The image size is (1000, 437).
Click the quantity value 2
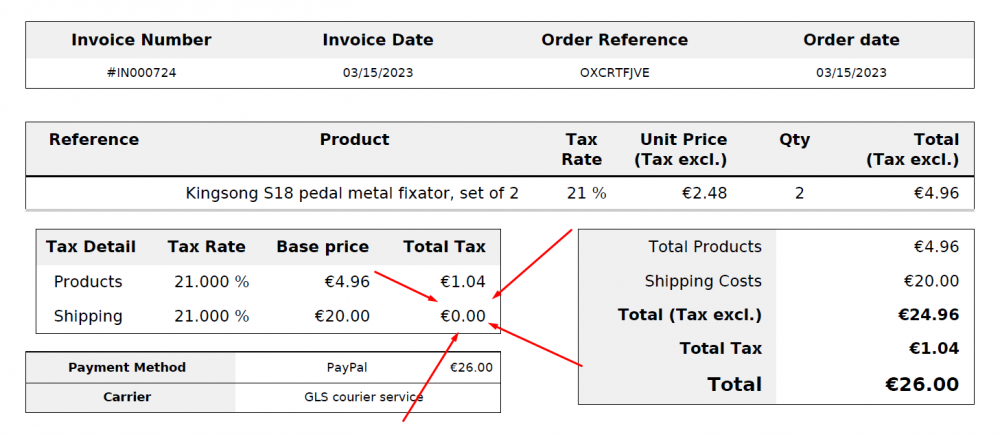point(799,193)
